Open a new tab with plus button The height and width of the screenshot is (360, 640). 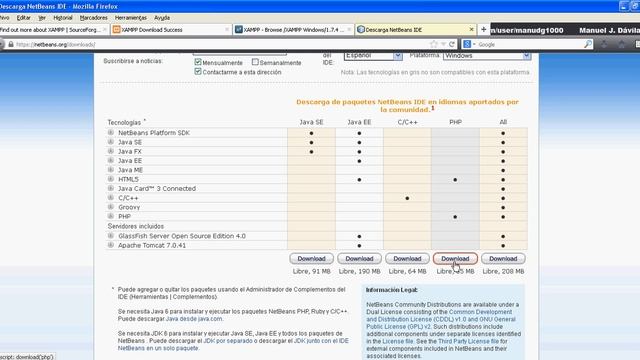pyautogui.click(x=484, y=29)
